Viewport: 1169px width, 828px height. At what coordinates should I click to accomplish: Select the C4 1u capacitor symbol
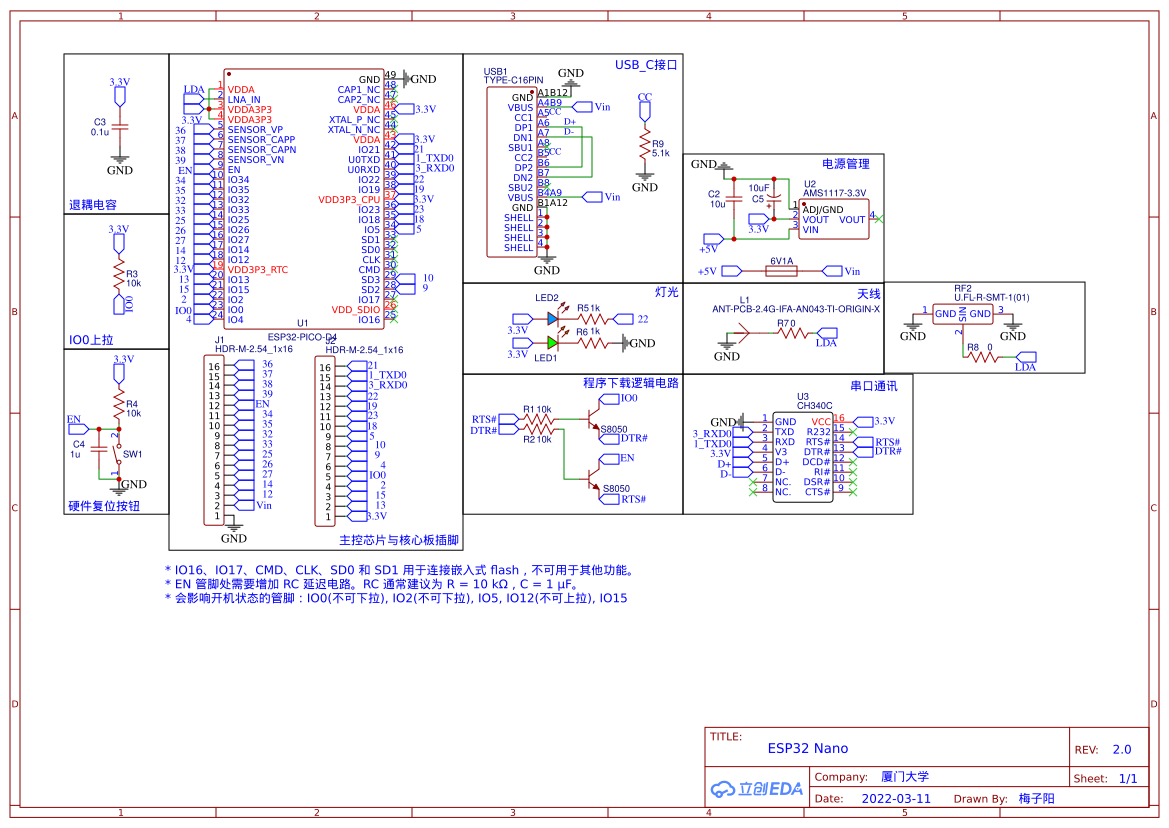point(98,451)
